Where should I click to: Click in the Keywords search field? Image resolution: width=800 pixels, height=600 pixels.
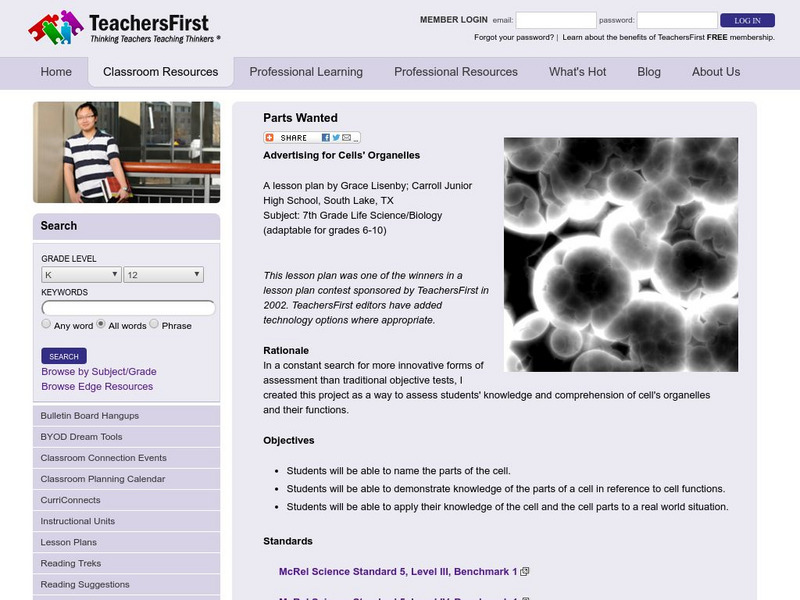click(128, 308)
